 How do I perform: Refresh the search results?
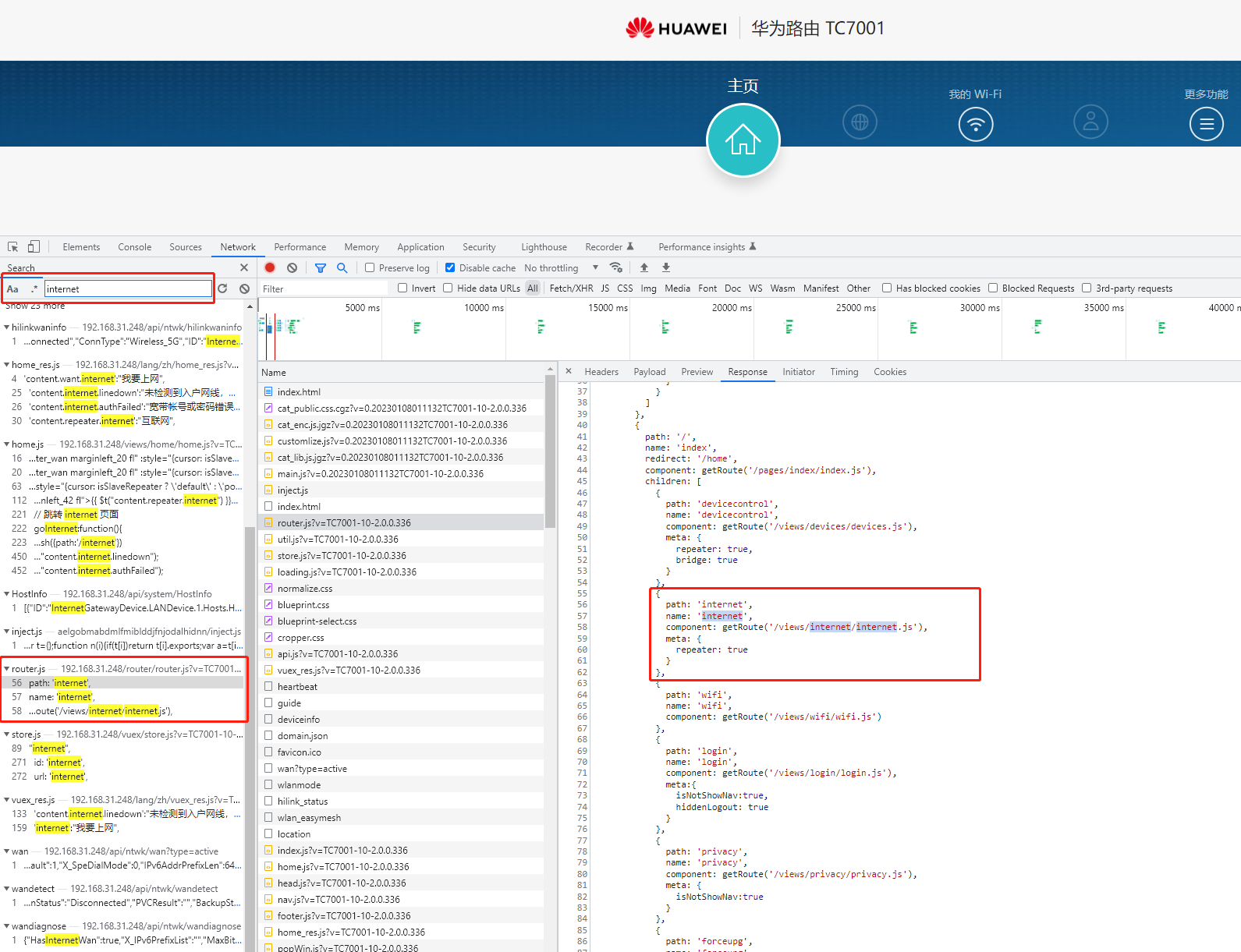pyautogui.click(x=222, y=288)
